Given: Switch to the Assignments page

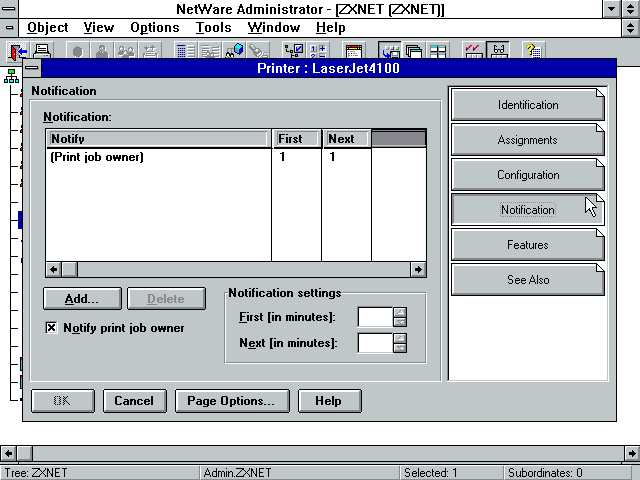Looking at the screenshot, I should click(x=528, y=140).
